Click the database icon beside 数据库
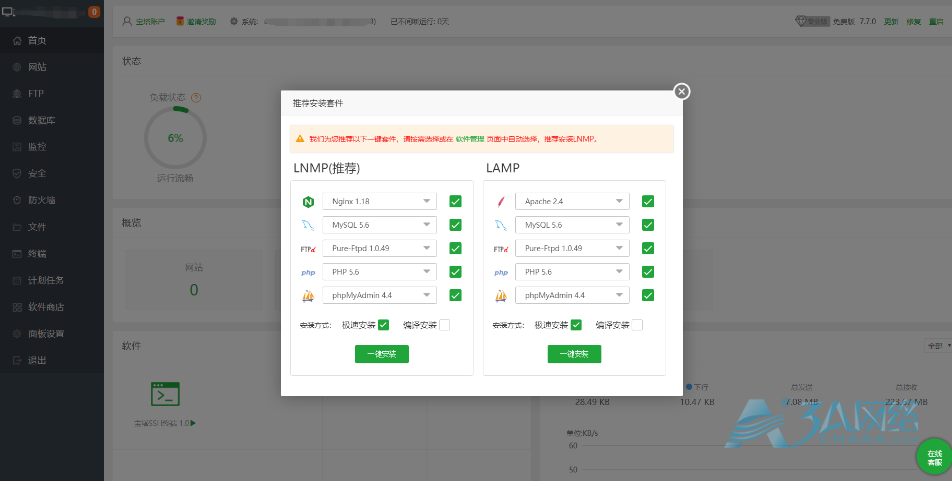The width and height of the screenshot is (952, 481). (17, 120)
